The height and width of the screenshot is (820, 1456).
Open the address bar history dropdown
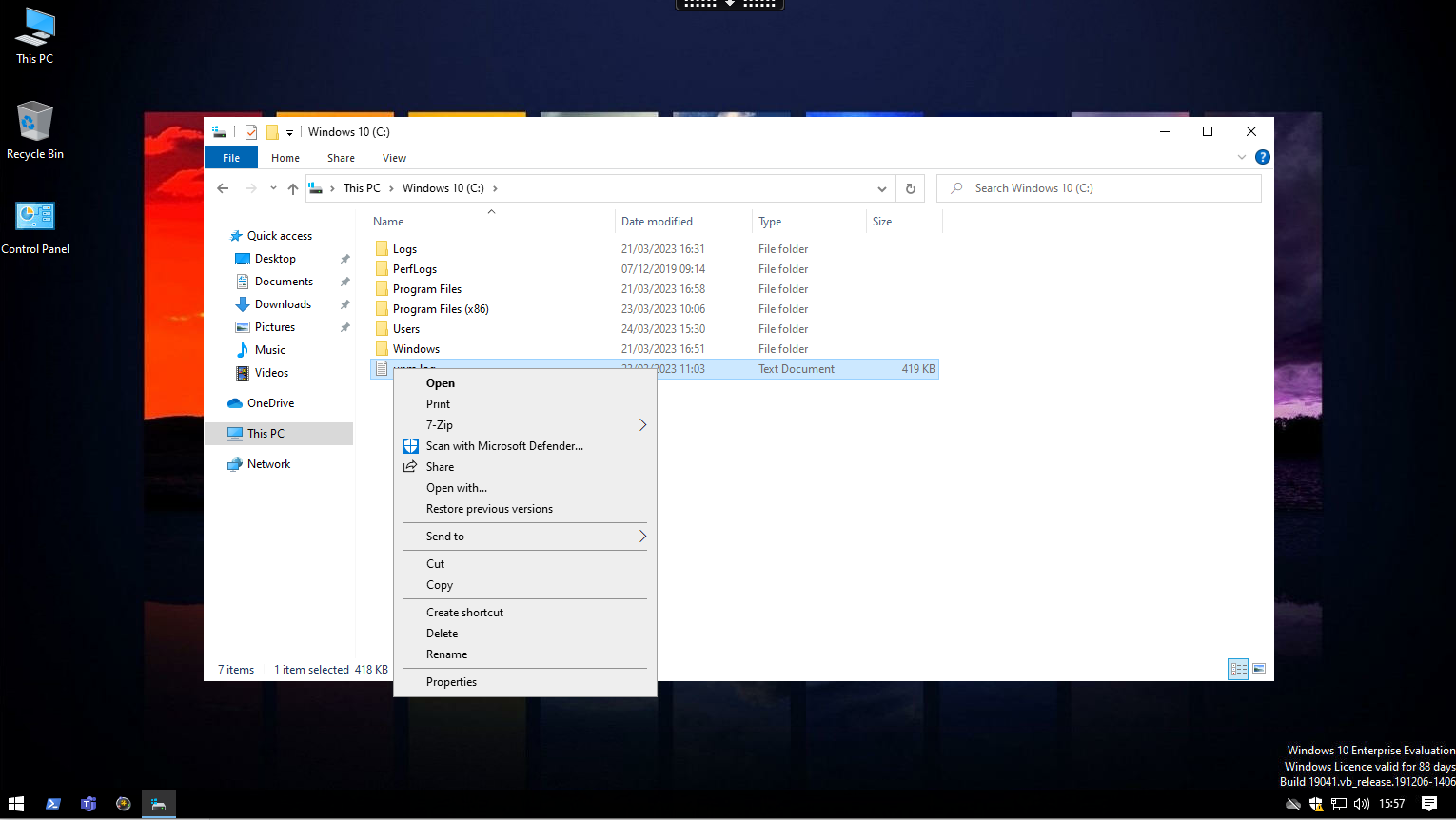(881, 188)
